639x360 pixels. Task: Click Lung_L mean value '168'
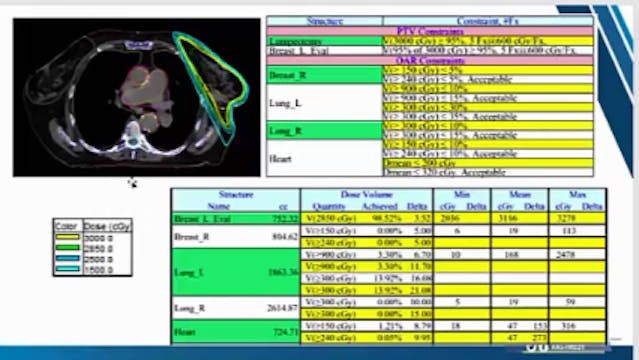511,255
